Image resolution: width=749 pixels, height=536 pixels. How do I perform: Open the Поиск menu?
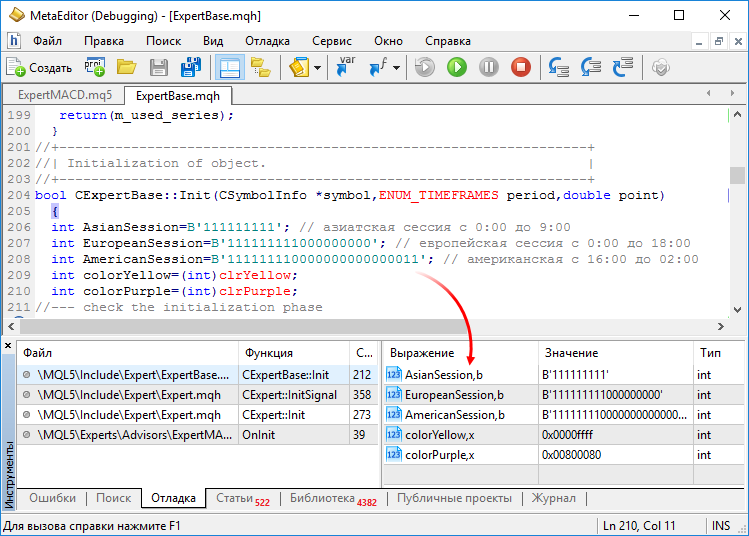[x=163, y=41]
